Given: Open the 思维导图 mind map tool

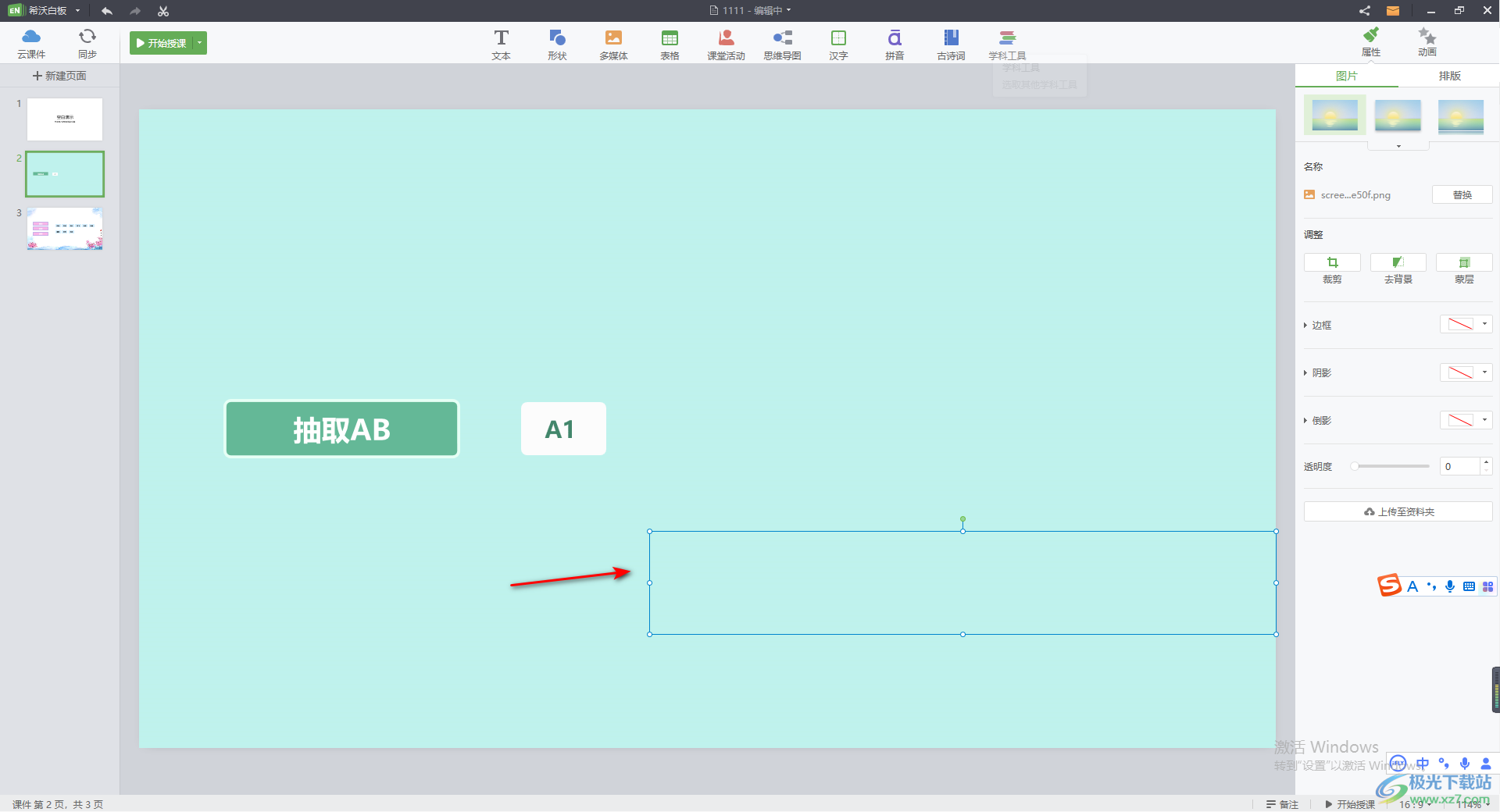Looking at the screenshot, I should (782, 45).
